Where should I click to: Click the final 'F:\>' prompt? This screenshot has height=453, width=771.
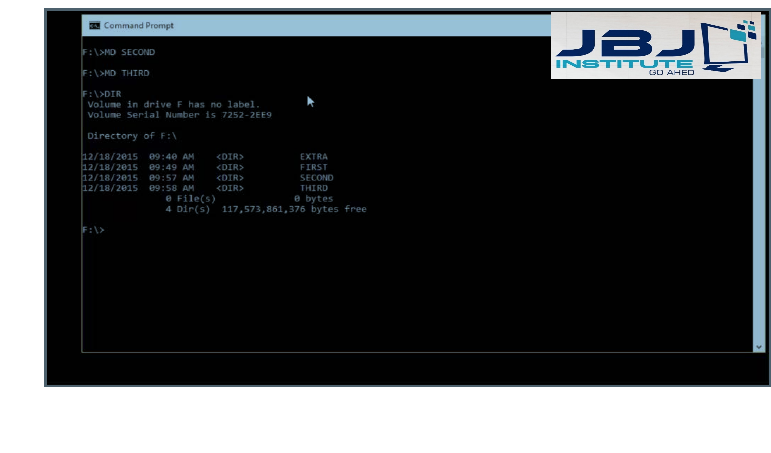(x=93, y=230)
